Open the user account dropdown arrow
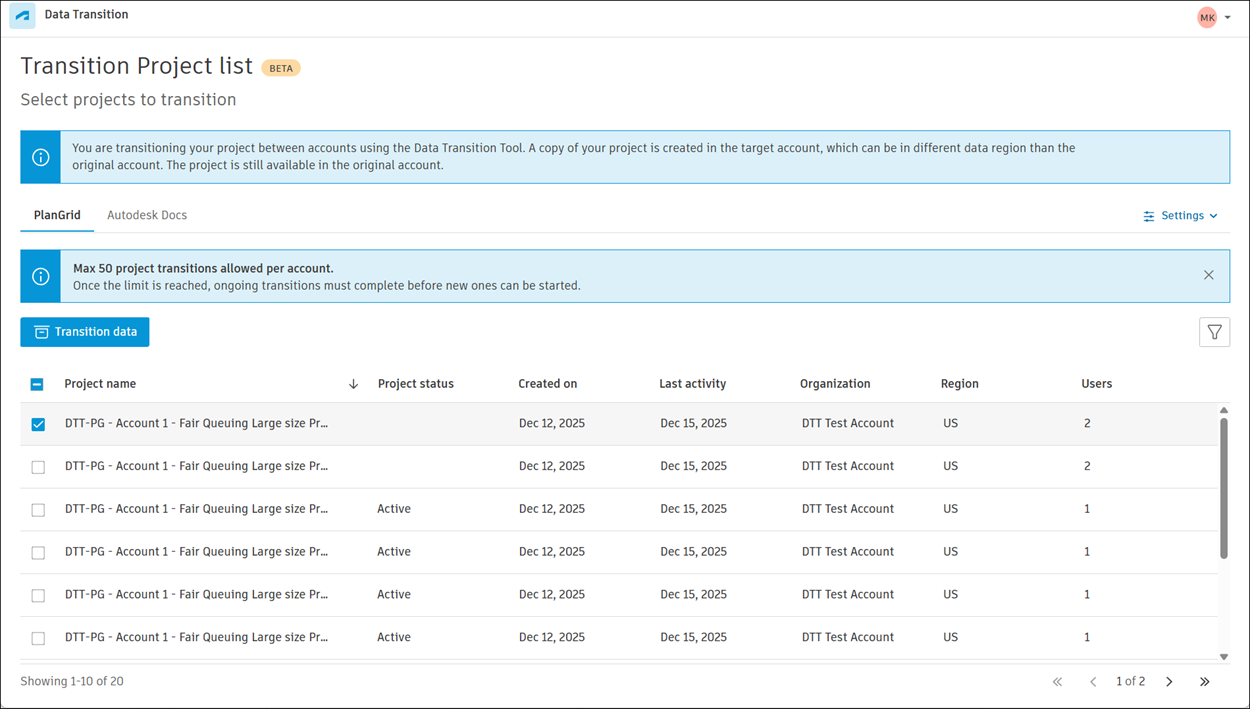This screenshot has height=709, width=1250. pyautogui.click(x=1228, y=17)
